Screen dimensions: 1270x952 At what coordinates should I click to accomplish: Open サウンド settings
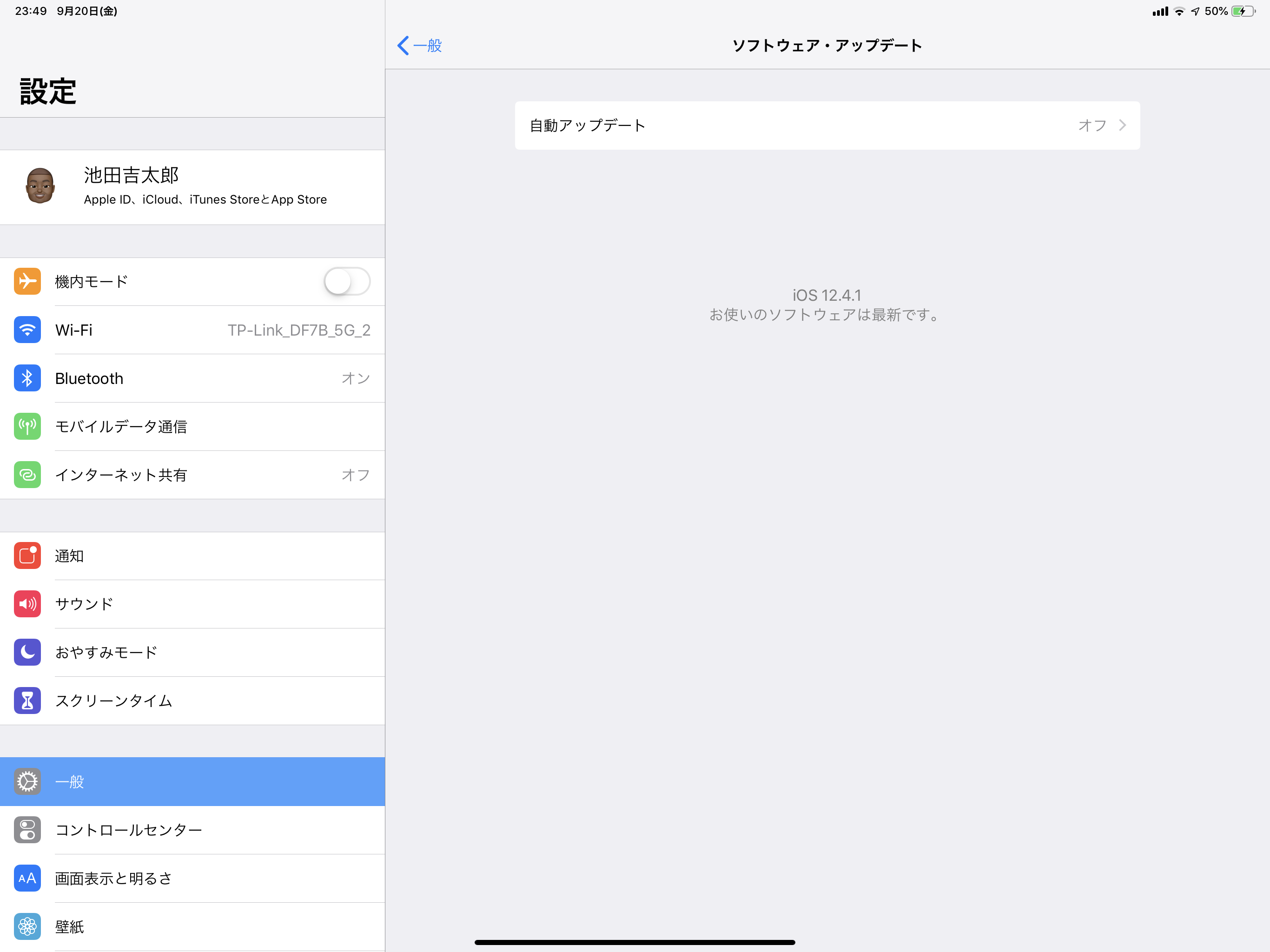tap(192, 604)
